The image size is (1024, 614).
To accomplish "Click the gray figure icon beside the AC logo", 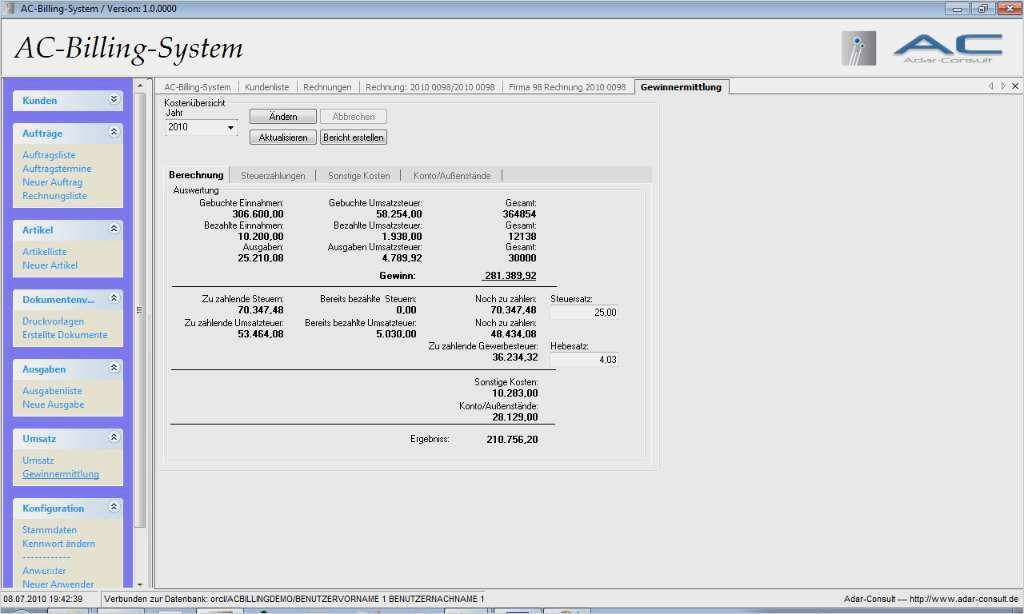I will click(x=858, y=48).
